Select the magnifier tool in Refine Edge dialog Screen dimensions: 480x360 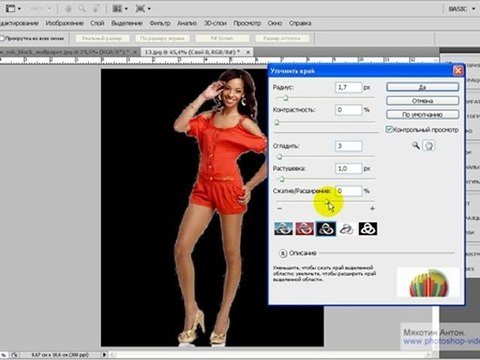[416, 145]
